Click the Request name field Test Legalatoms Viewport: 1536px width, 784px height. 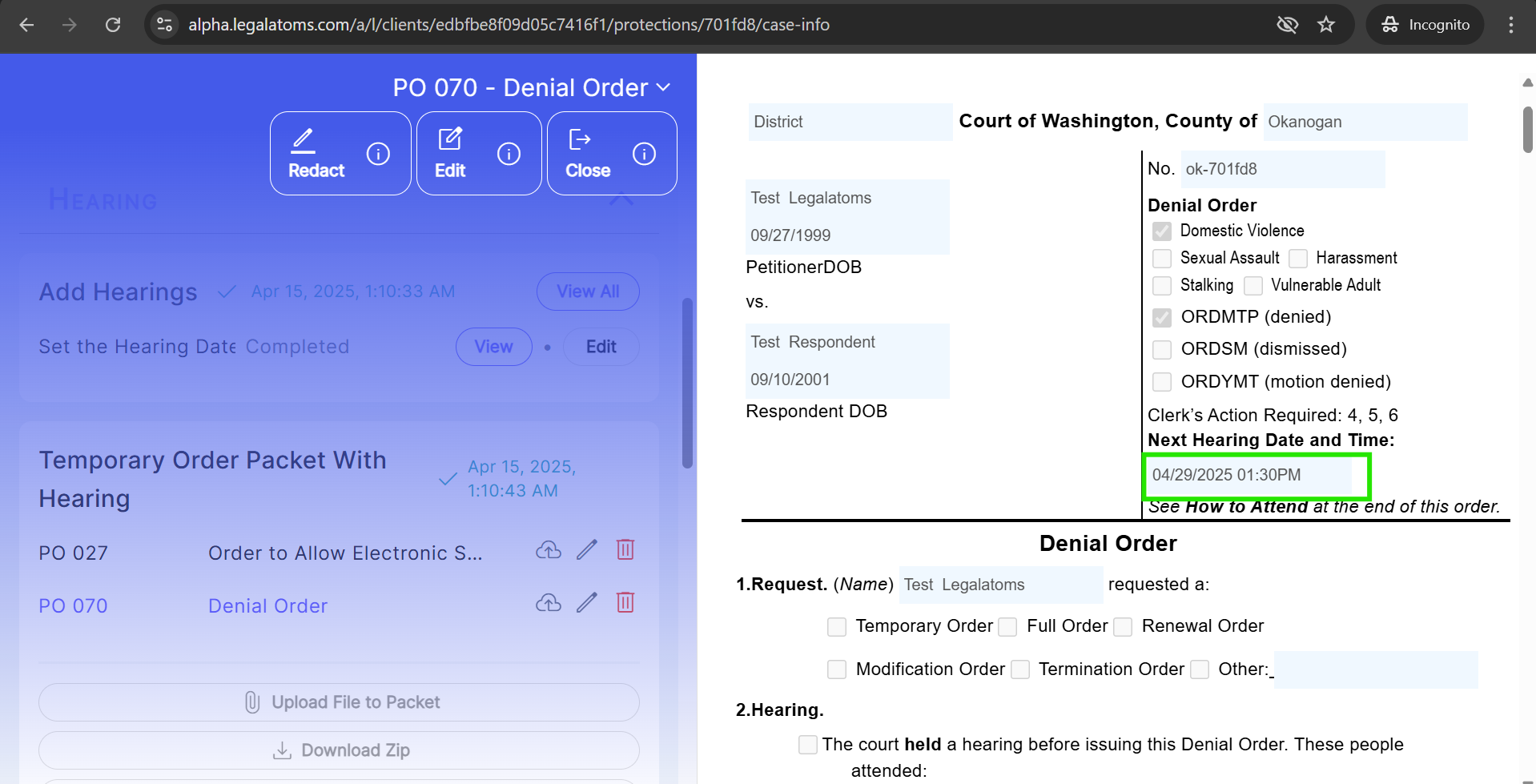[1001, 585]
